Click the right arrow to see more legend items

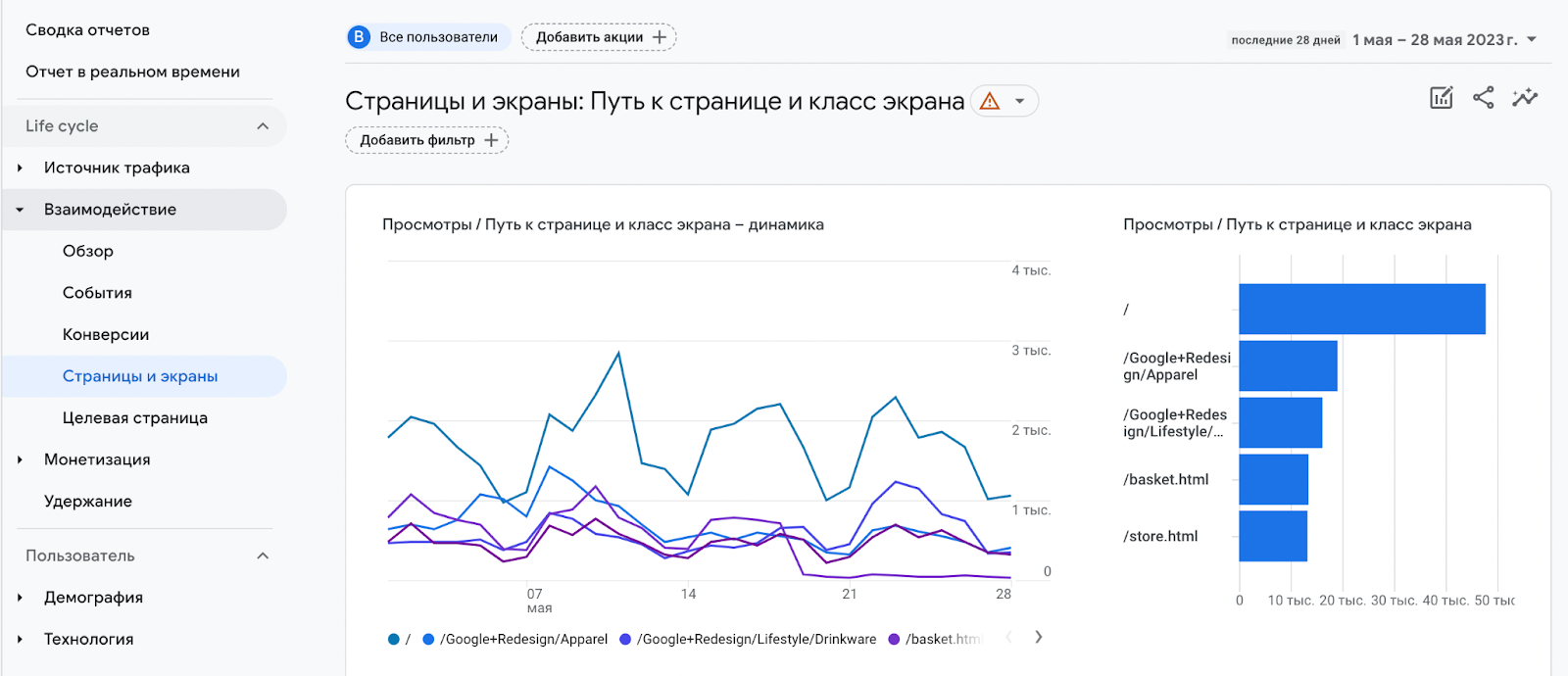click(1037, 637)
